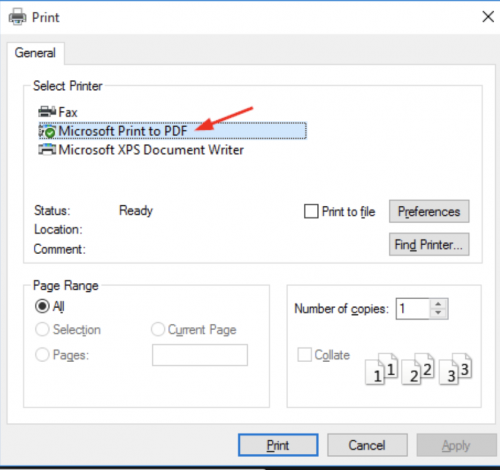Screen dimensions: 500x470
Task: Select the Pages radio button
Action: point(42,355)
